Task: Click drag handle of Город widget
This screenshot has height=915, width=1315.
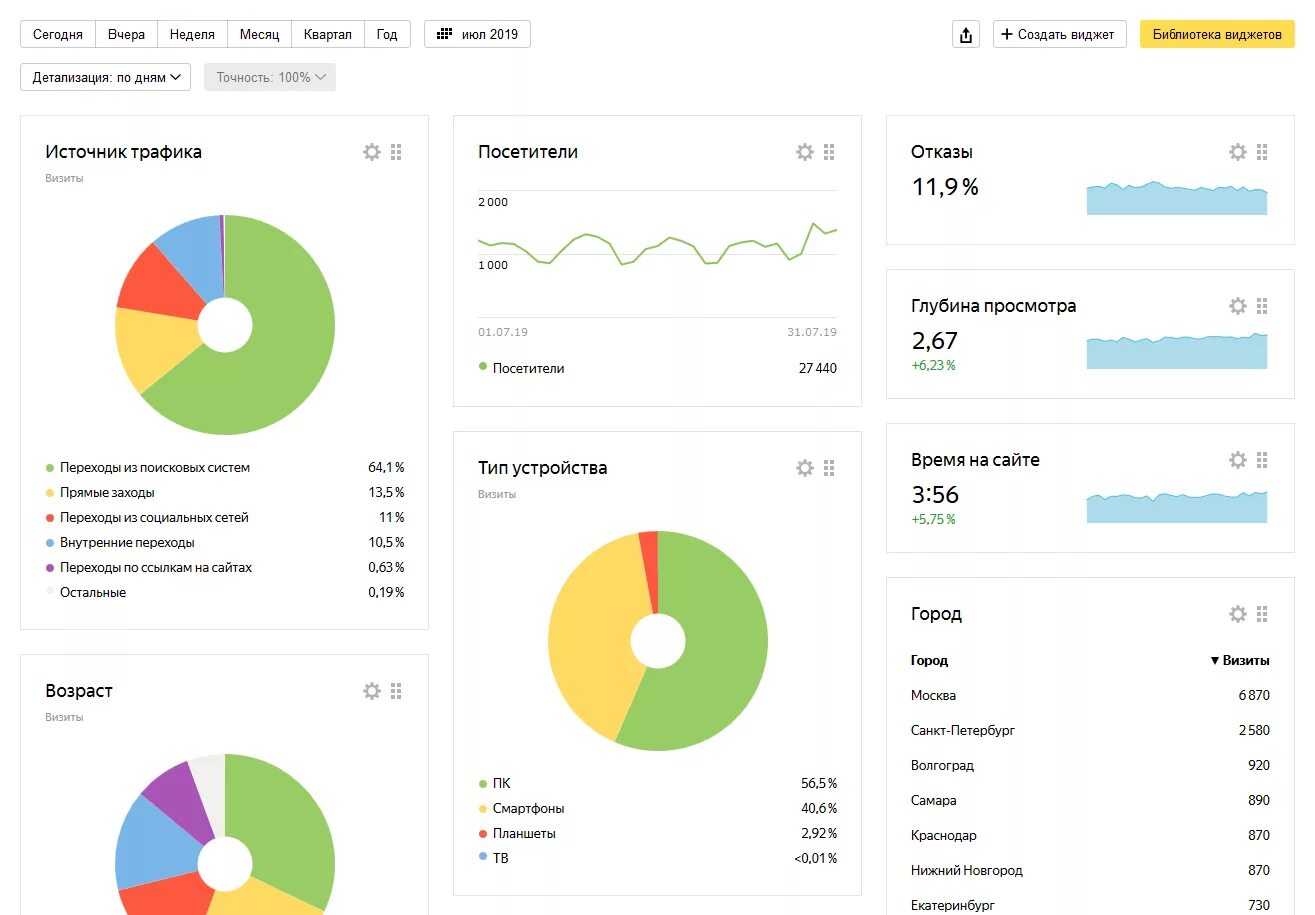Action: click(x=1262, y=614)
